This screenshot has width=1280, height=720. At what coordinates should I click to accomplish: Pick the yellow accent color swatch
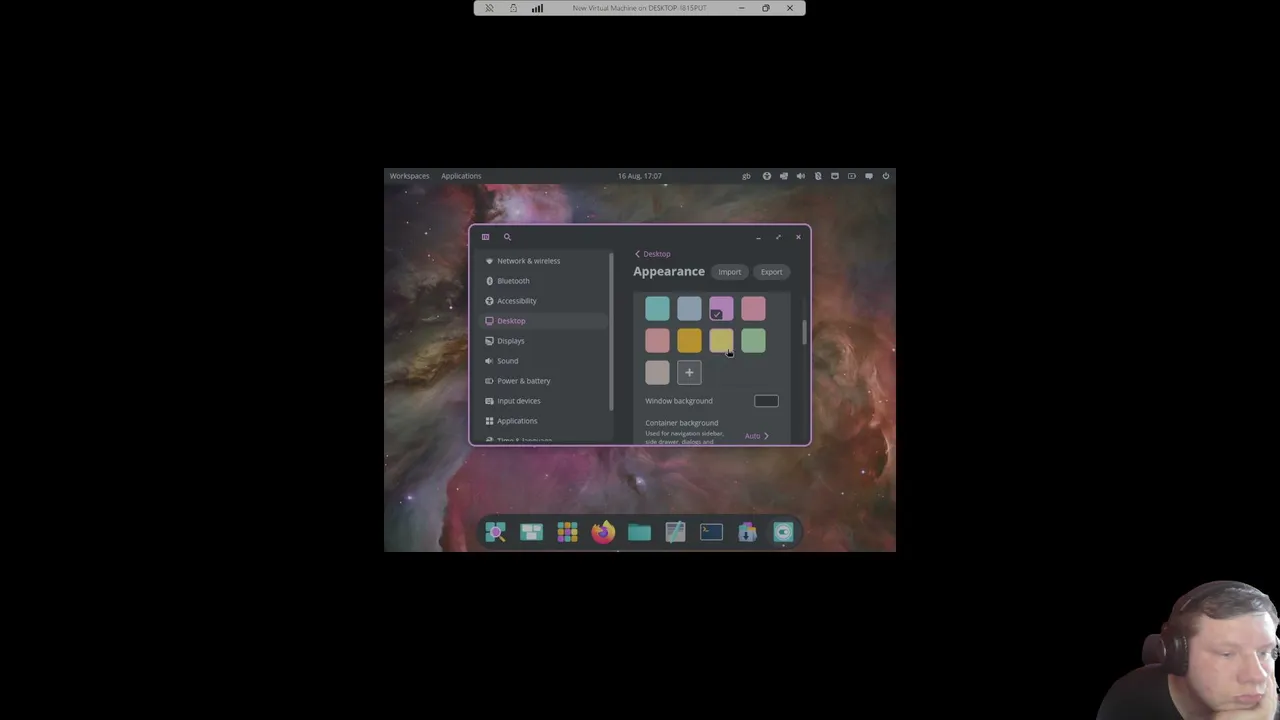[721, 341]
